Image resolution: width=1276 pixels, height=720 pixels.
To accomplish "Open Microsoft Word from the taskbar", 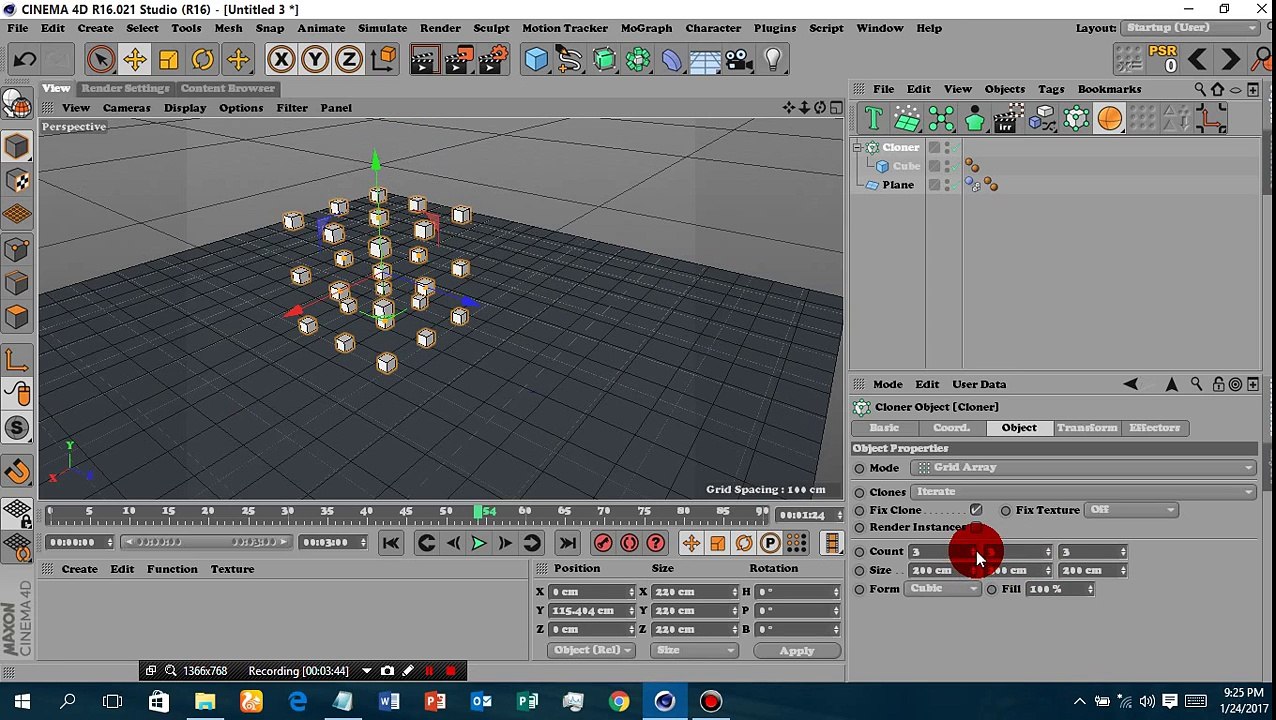I will pos(389,701).
